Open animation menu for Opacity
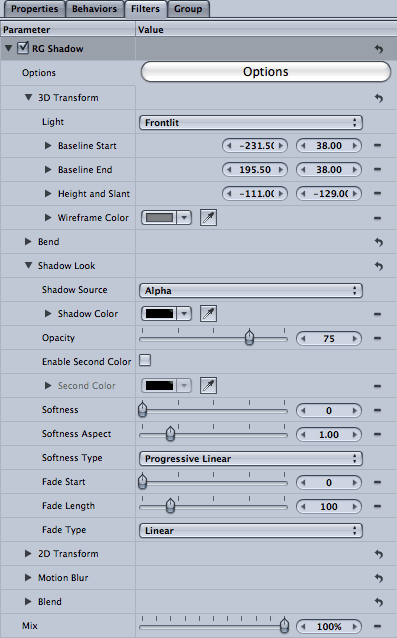 tap(377, 338)
